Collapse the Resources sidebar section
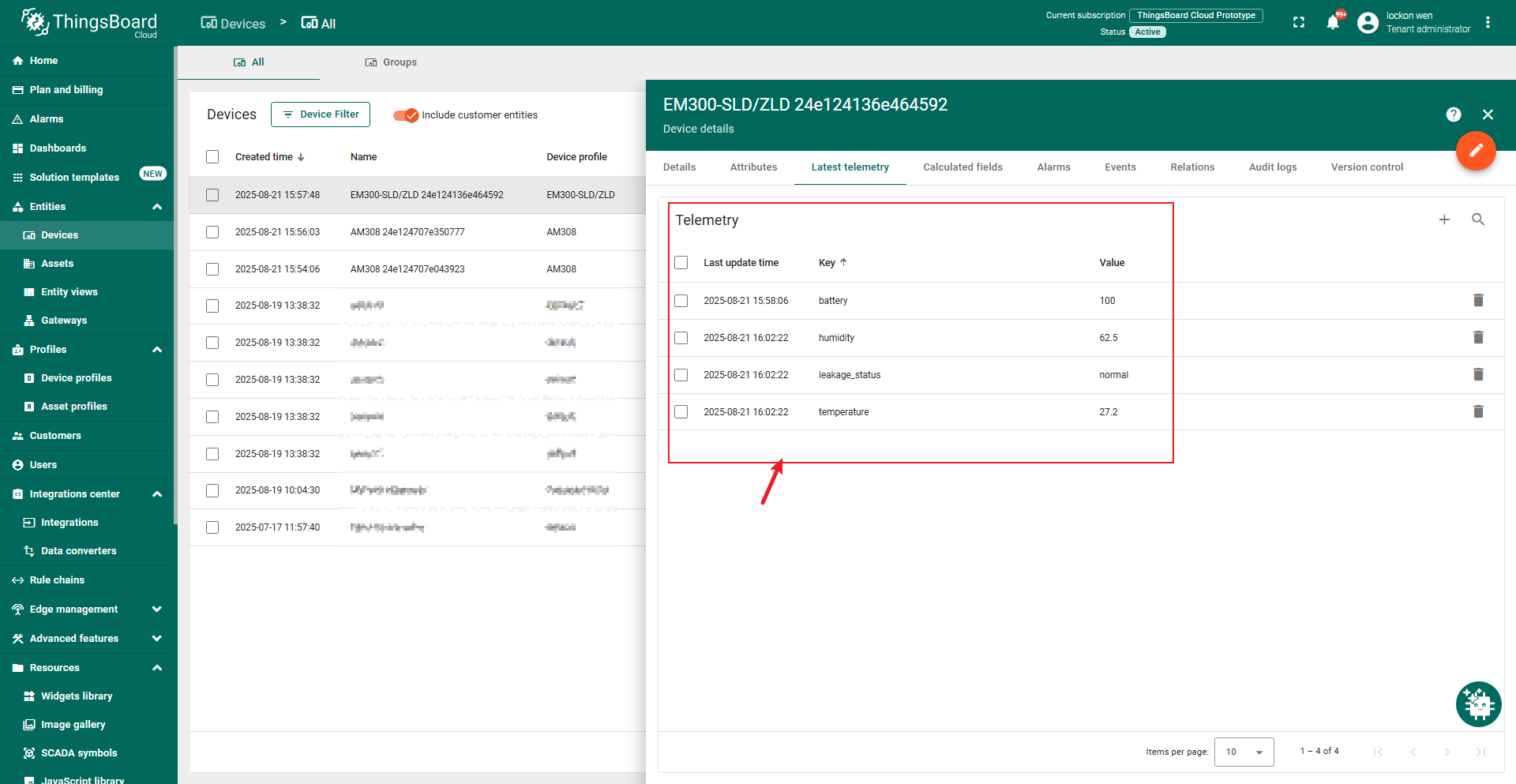 [157, 668]
